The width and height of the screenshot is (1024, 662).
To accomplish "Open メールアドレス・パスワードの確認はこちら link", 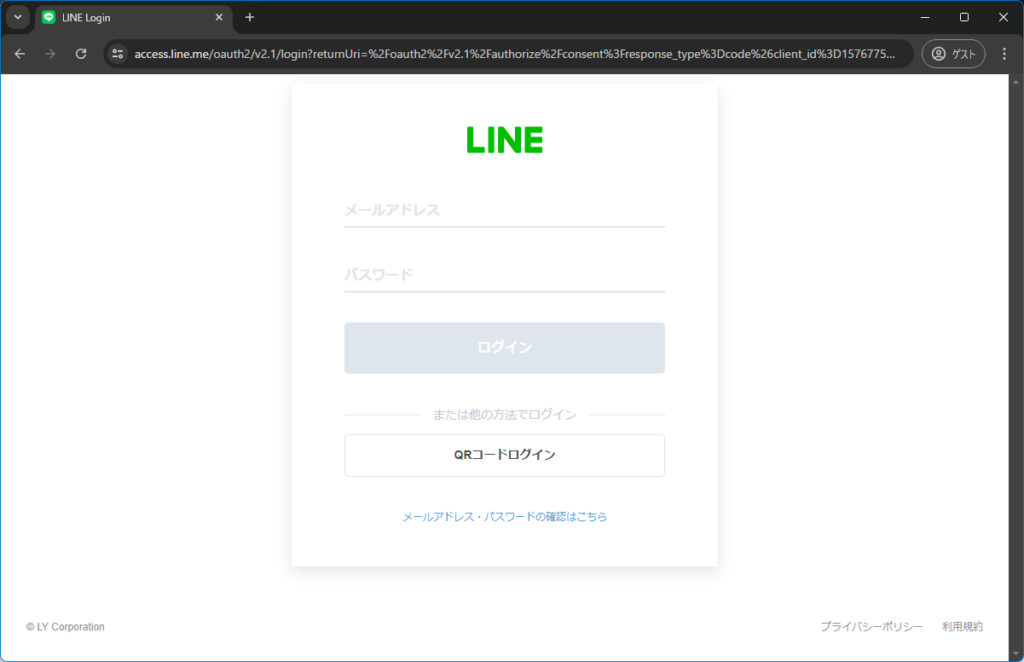I will pos(504,516).
